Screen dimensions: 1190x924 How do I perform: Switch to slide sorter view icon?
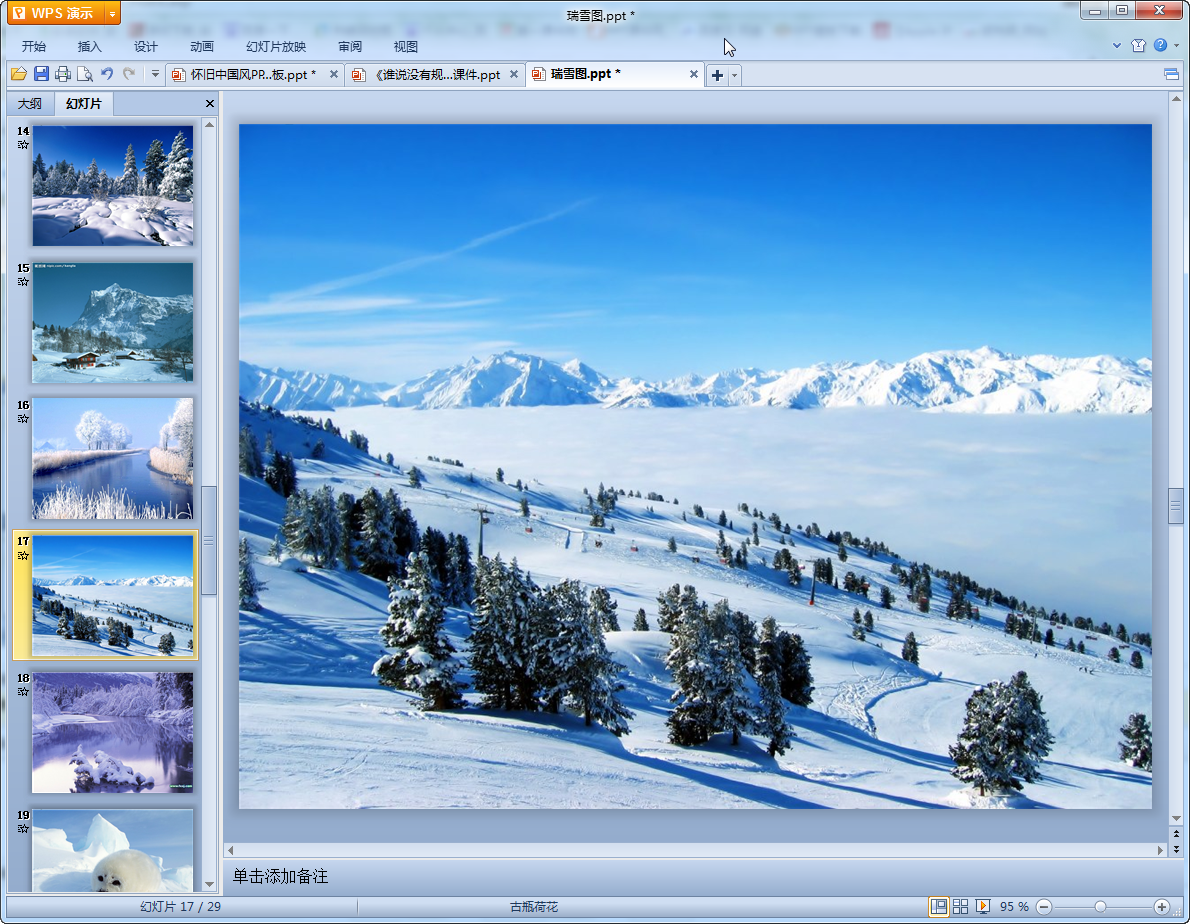click(x=961, y=907)
